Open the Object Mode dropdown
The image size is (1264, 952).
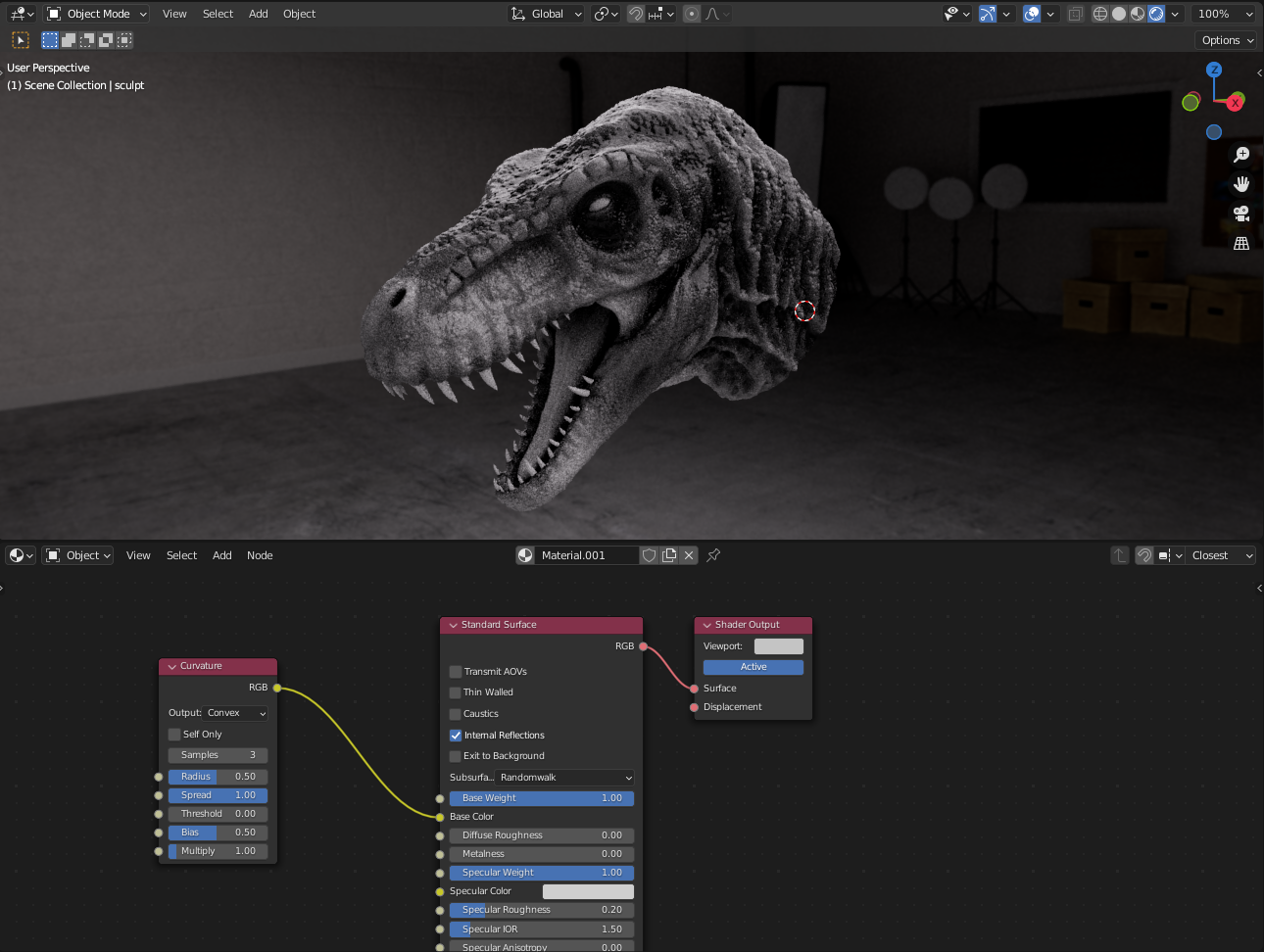coord(96,14)
